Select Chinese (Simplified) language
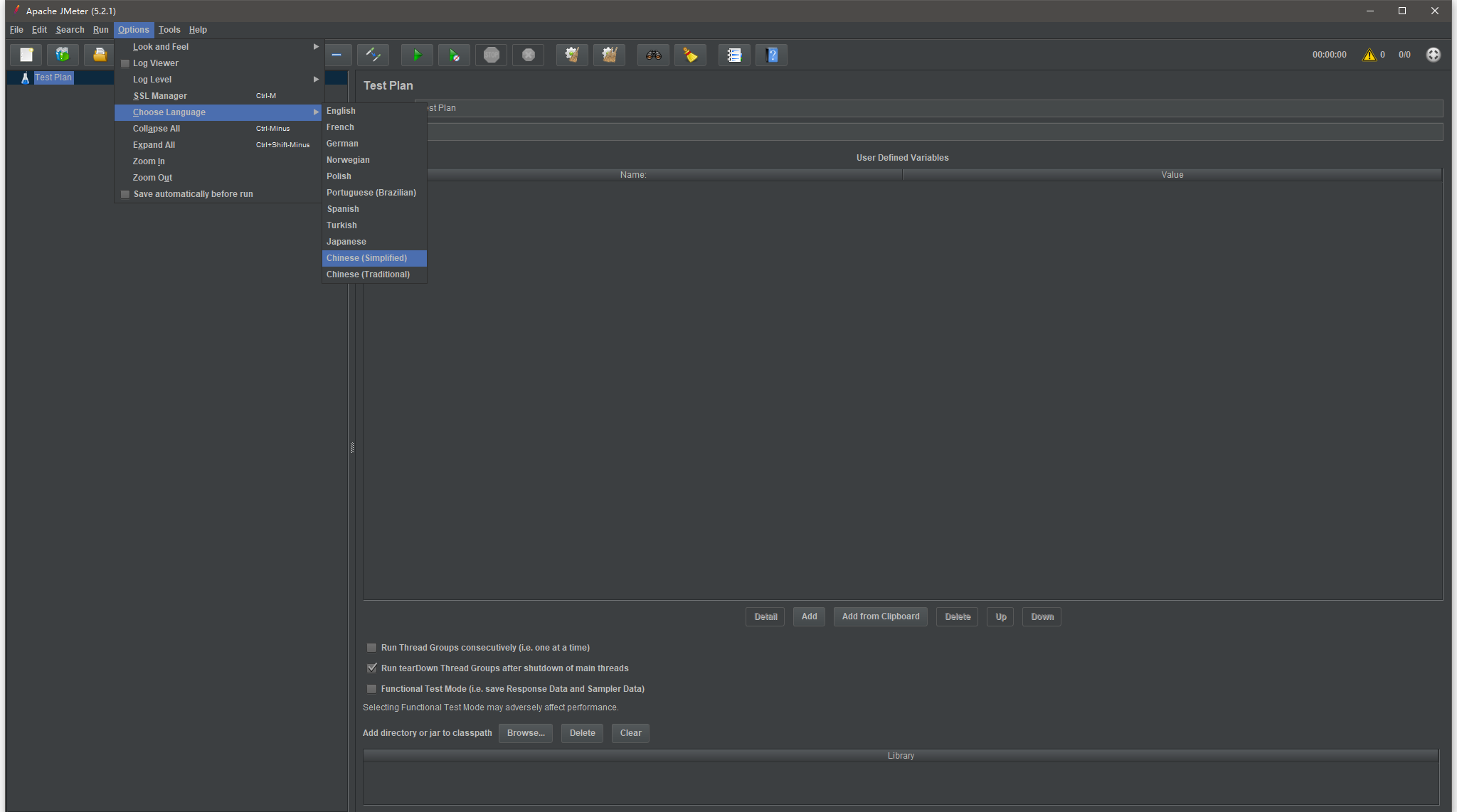 [367, 258]
